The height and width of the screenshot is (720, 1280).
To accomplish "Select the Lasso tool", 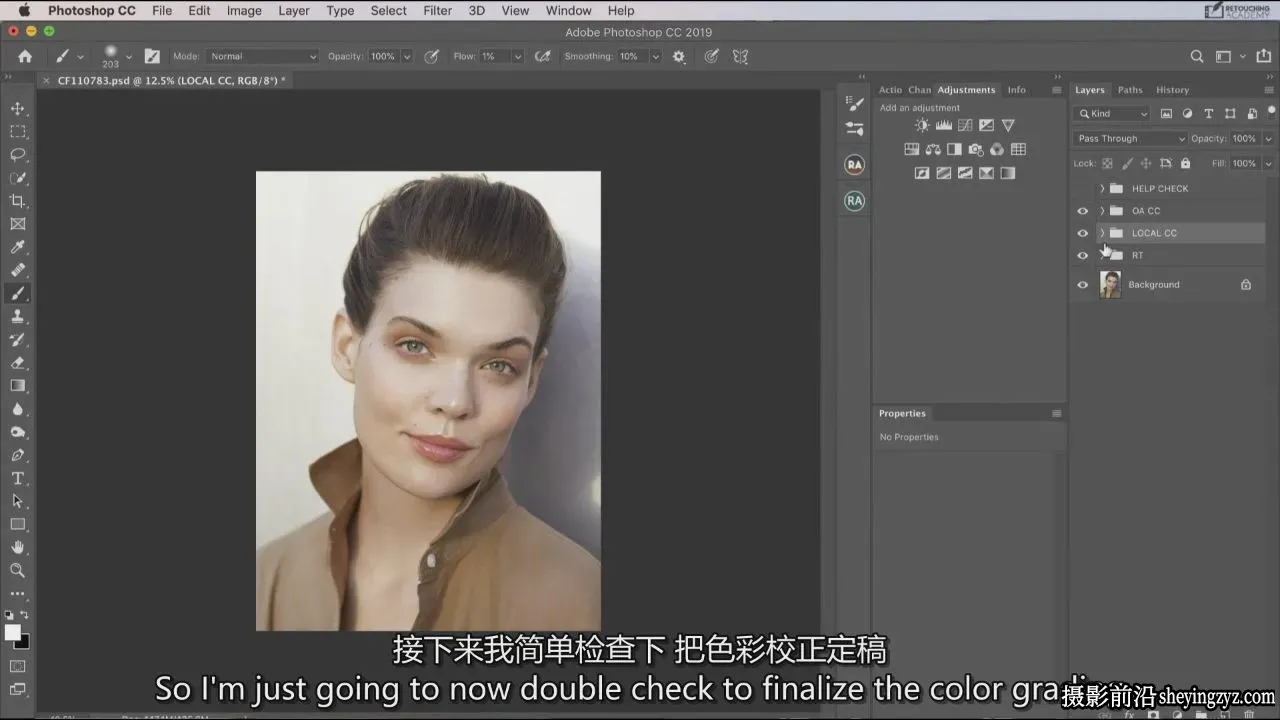I will [x=18, y=154].
